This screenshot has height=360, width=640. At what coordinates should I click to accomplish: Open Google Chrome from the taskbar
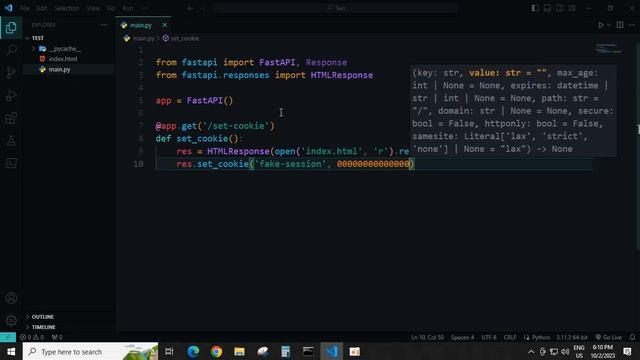click(216, 351)
